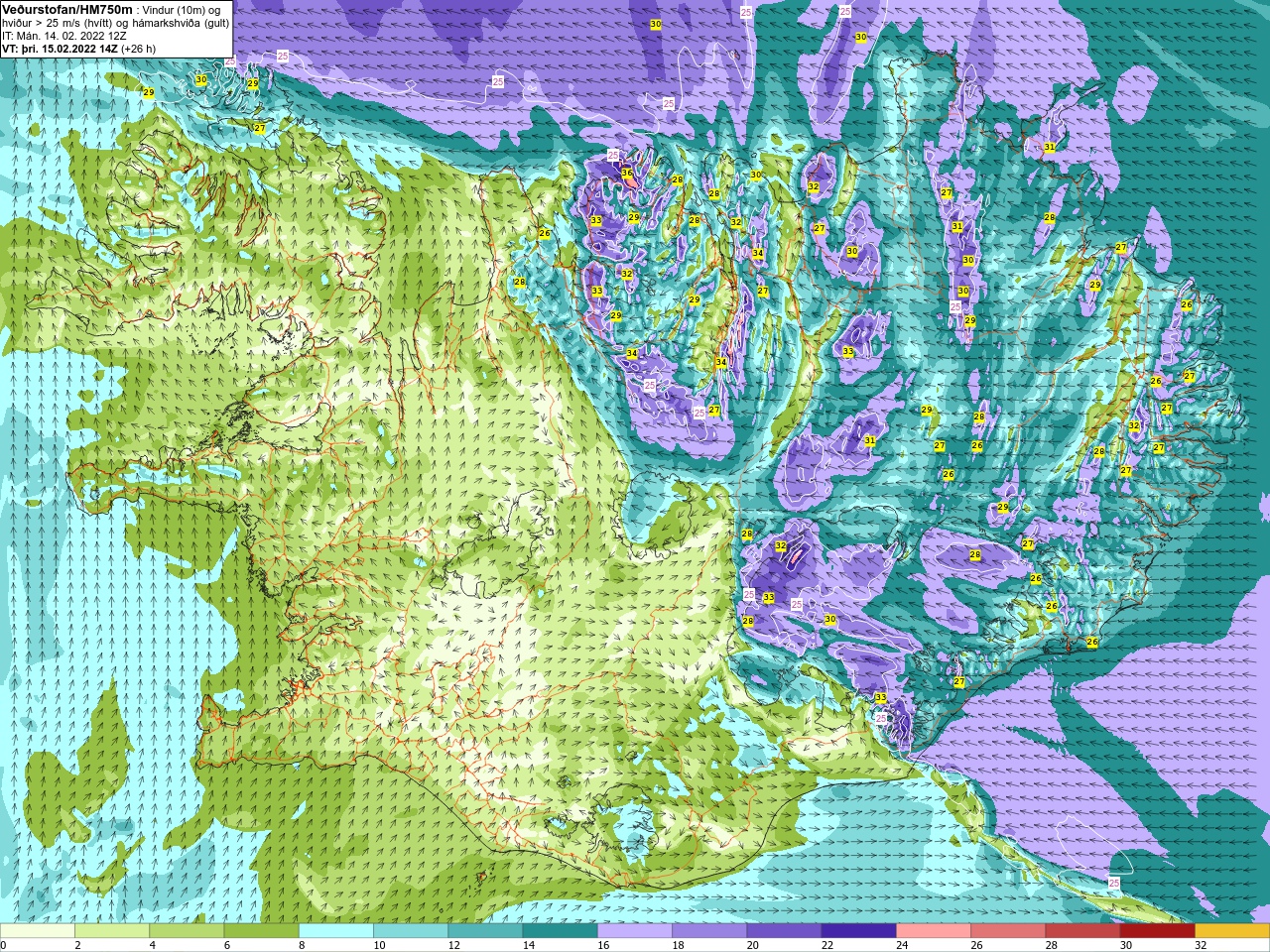This screenshot has width=1270, height=952.
Task: Click the 6–8 m/s olive green legend swatch
Action: [x=261, y=931]
